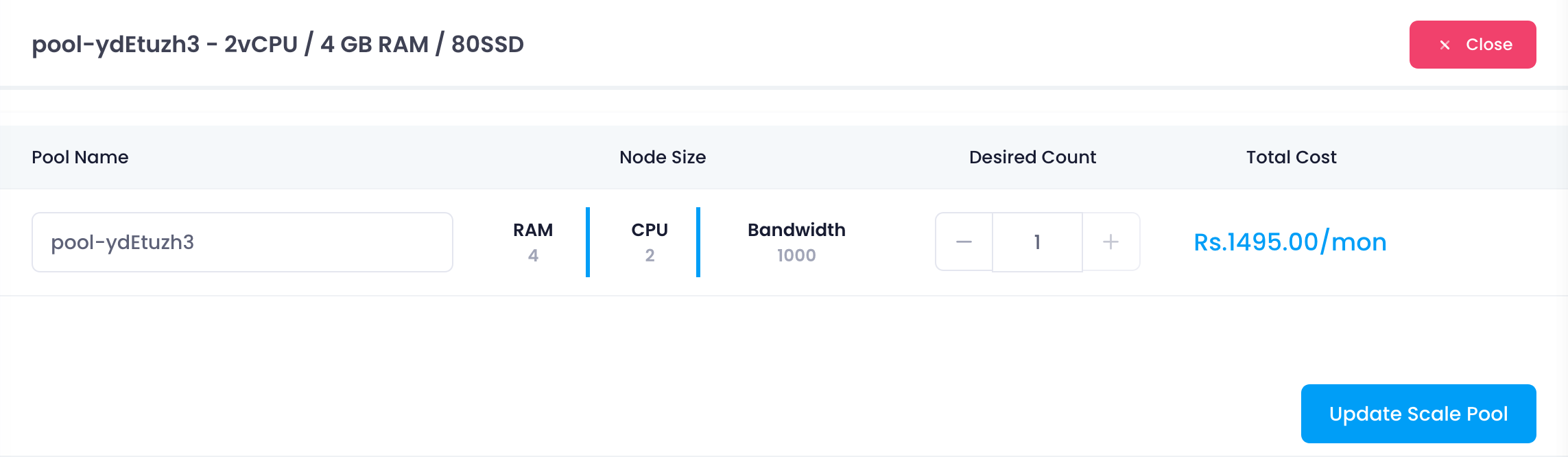
Task: Click the Node Size column header
Action: (x=663, y=157)
